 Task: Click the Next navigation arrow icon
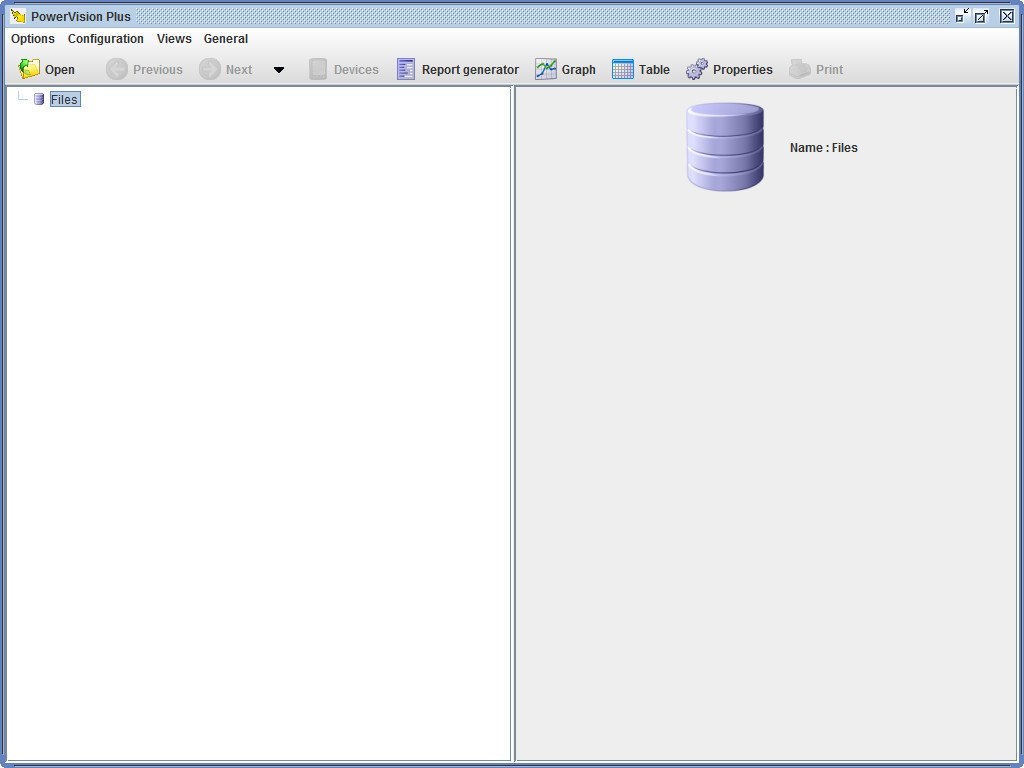210,69
